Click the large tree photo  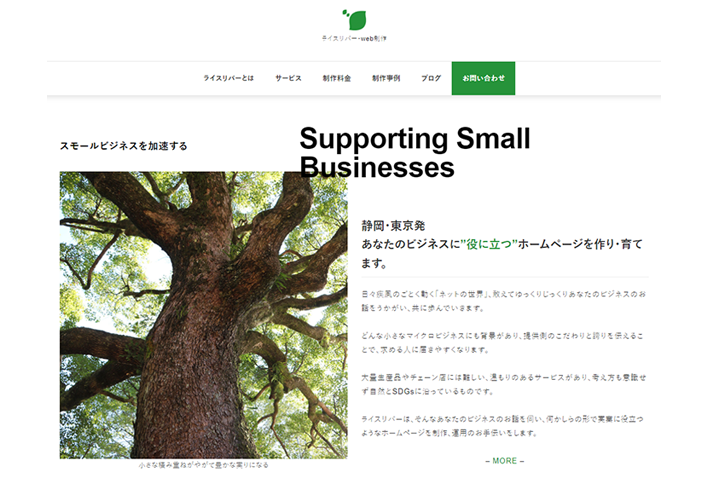(203, 315)
